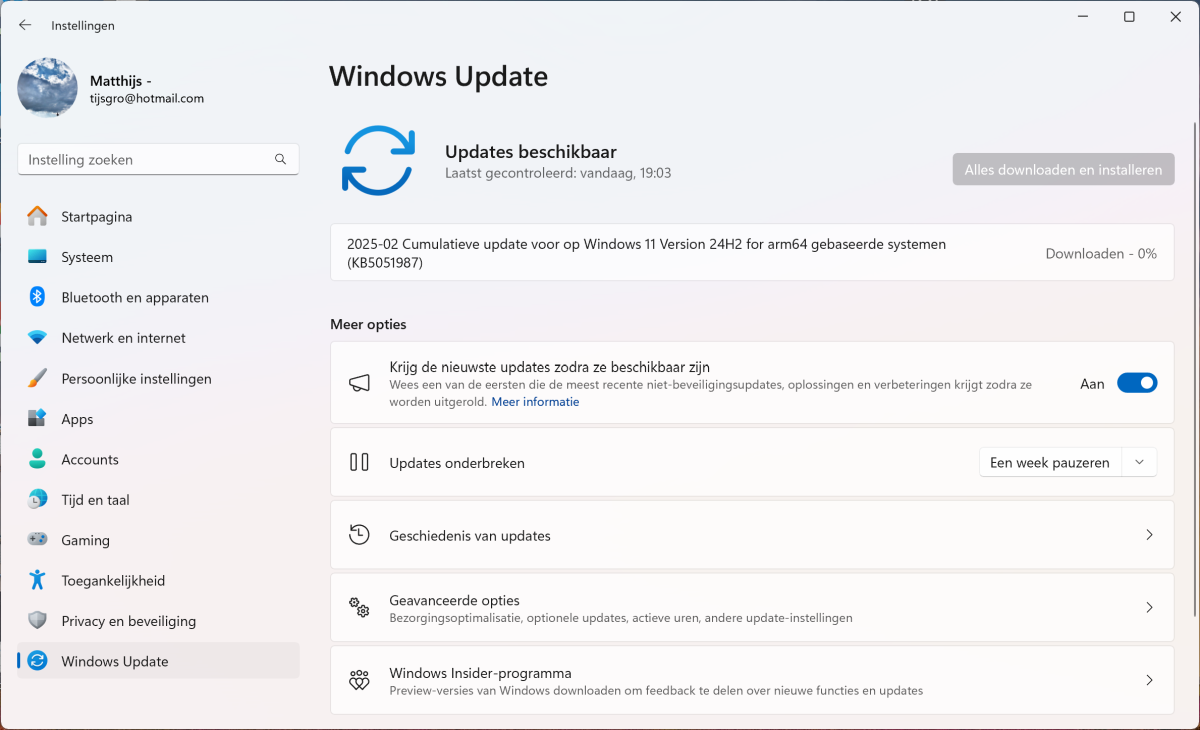1200x730 pixels.
Task: Select Systeem in the sidebar
Action: tap(87, 257)
